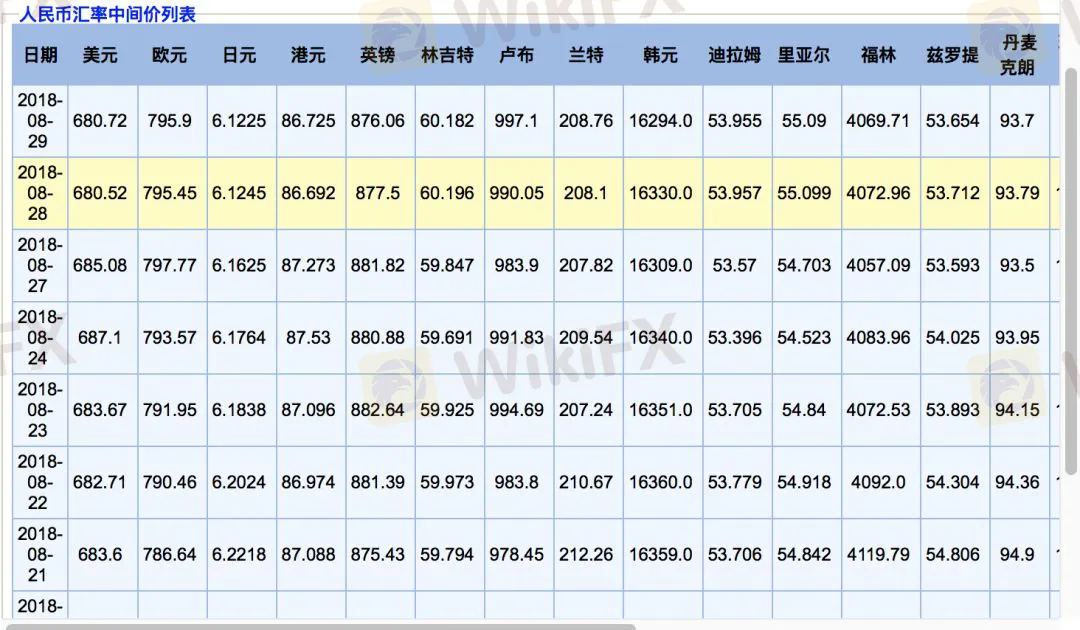The height and width of the screenshot is (630, 1080).
Task: Click the USD value 683.67
Action: [x=100, y=410]
